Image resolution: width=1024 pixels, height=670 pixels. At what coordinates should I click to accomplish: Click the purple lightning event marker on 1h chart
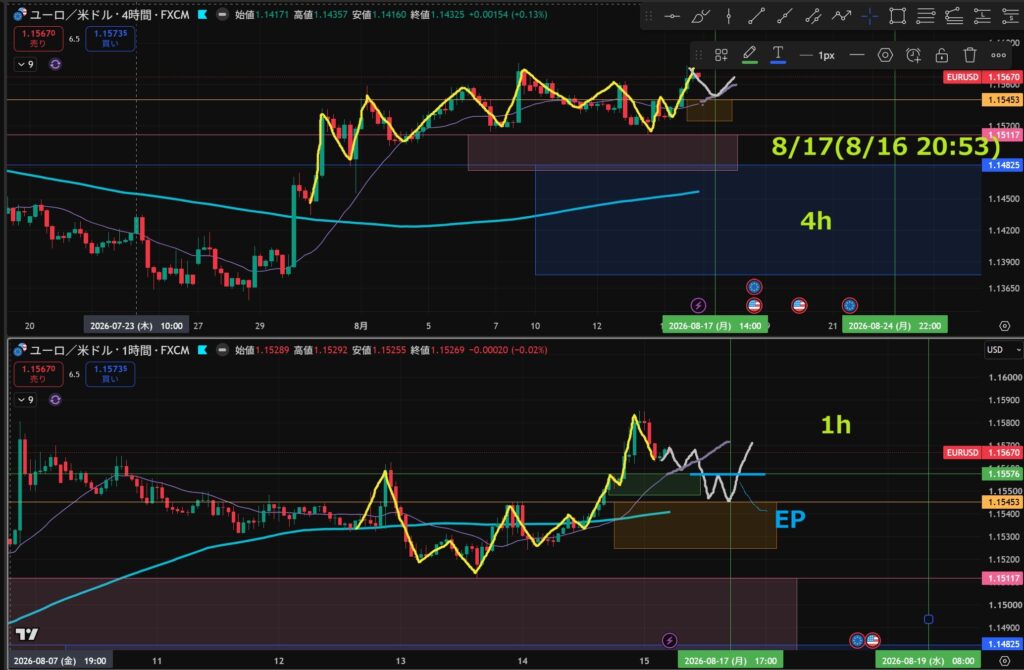point(669,640)
